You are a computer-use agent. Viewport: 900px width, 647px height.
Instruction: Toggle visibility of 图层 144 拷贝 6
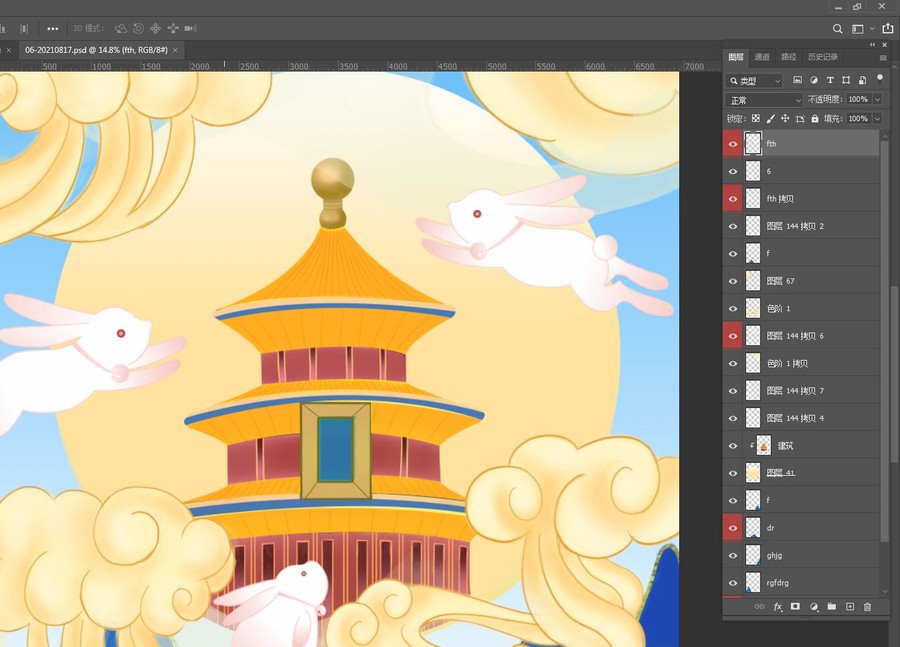click(x=733, y=336)
